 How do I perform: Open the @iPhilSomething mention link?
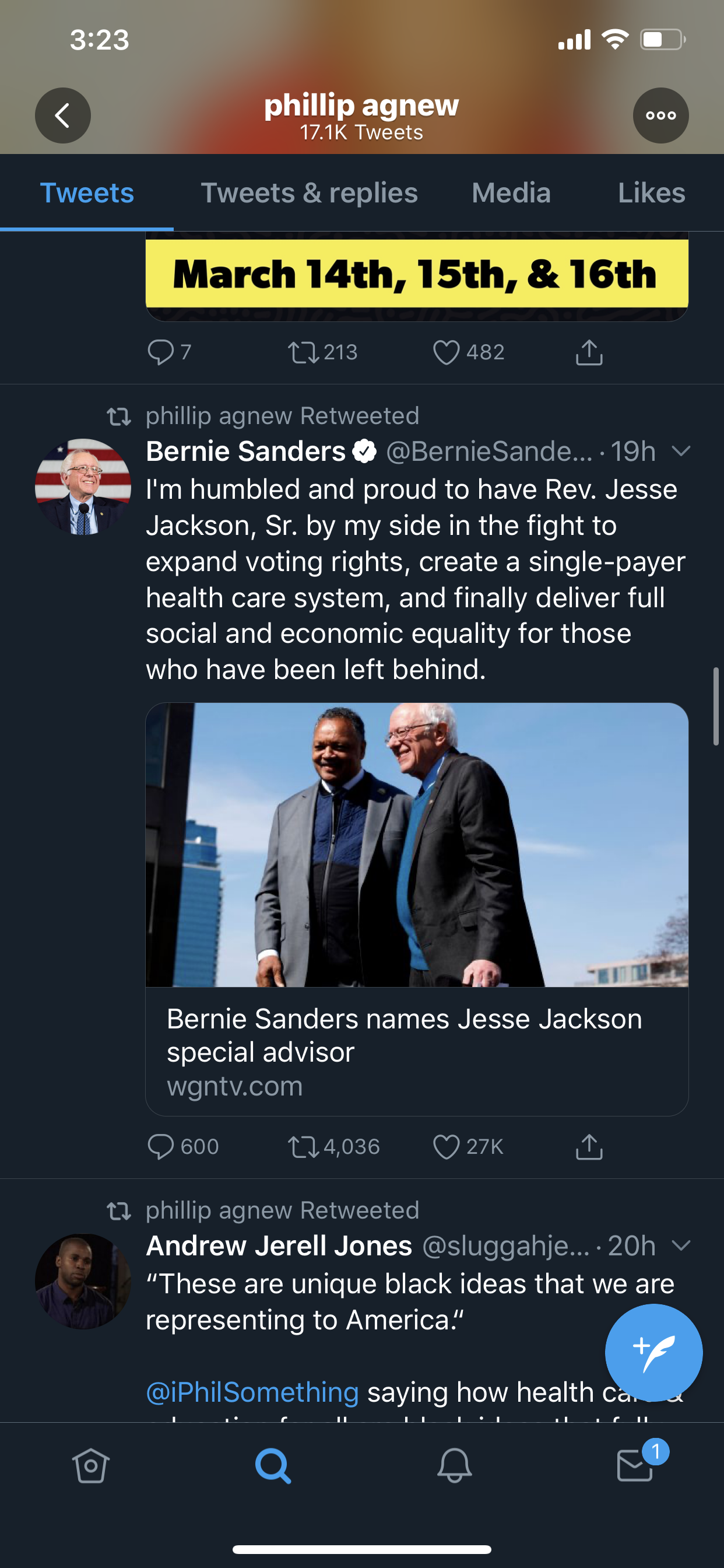tap(252, 1392)
